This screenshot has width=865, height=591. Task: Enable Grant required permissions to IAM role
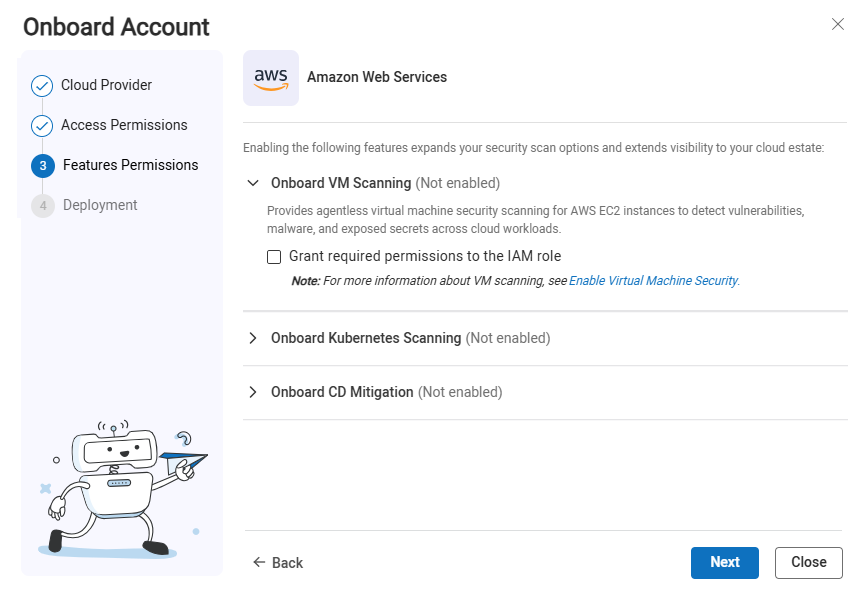[274, 257]
